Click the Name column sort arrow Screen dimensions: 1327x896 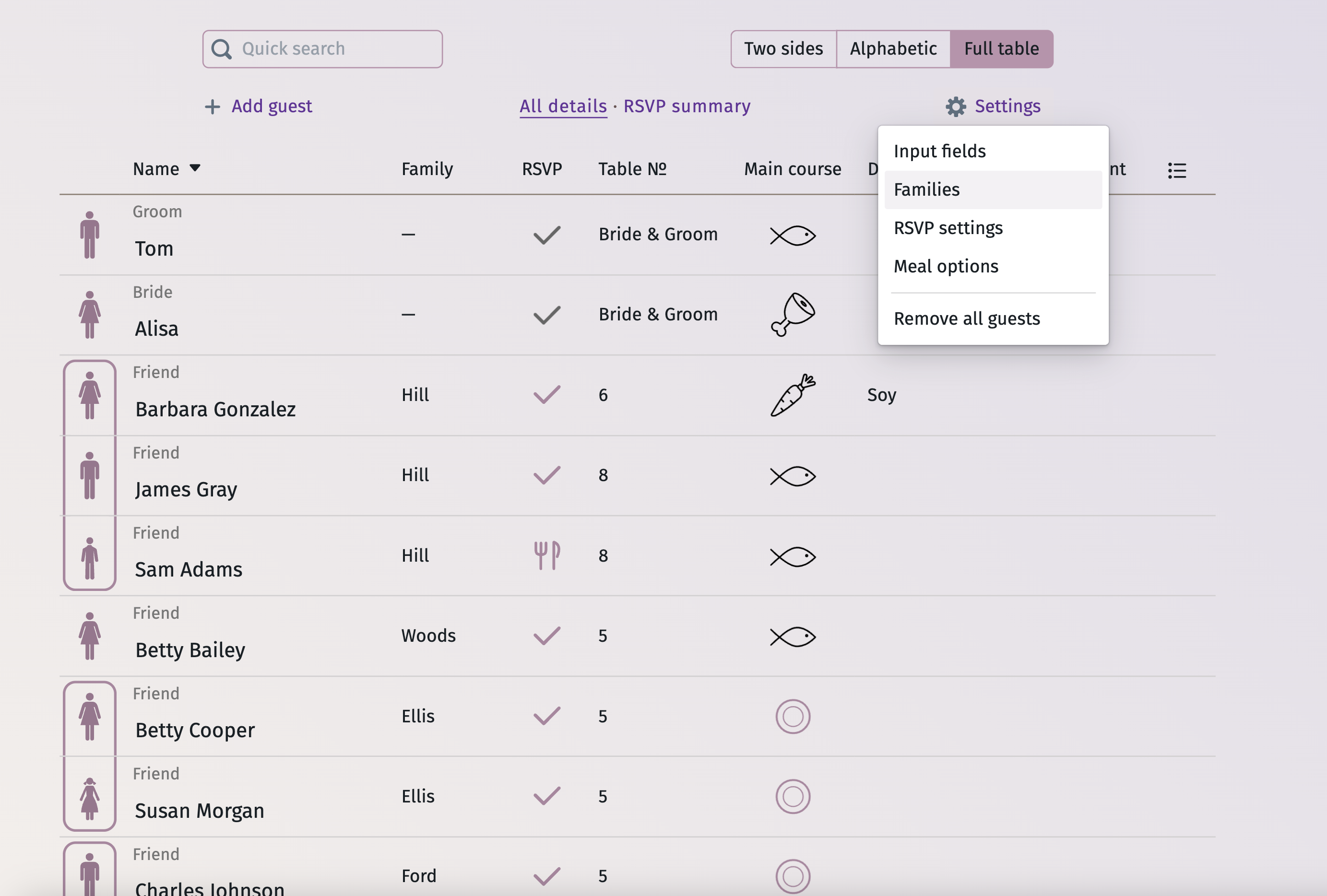click(195, 168)
